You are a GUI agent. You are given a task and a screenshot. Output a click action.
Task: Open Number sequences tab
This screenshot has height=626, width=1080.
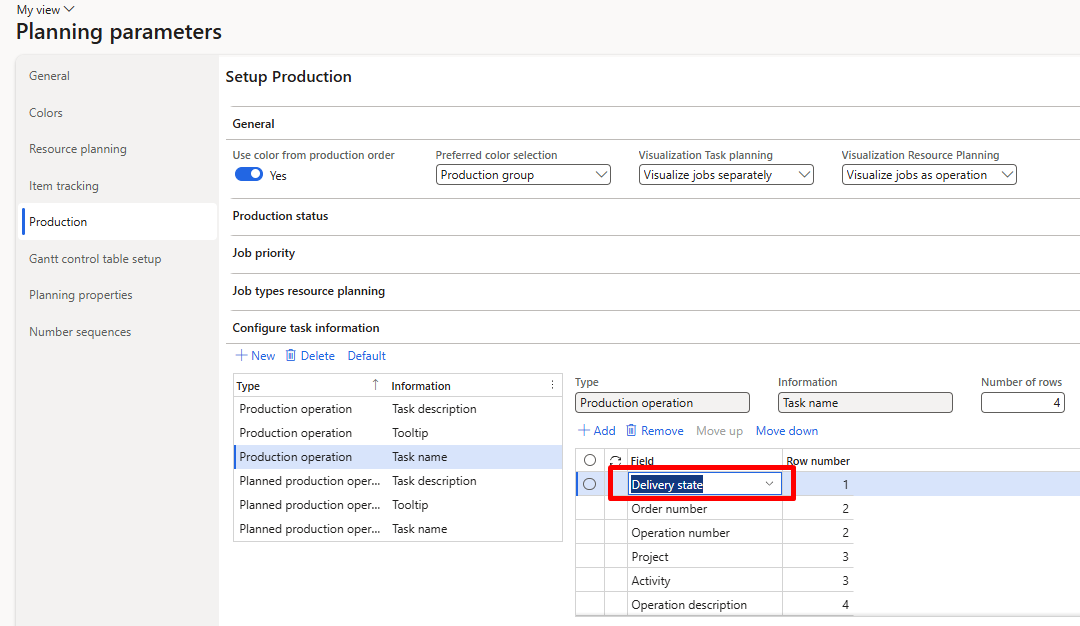click(80, 332)
